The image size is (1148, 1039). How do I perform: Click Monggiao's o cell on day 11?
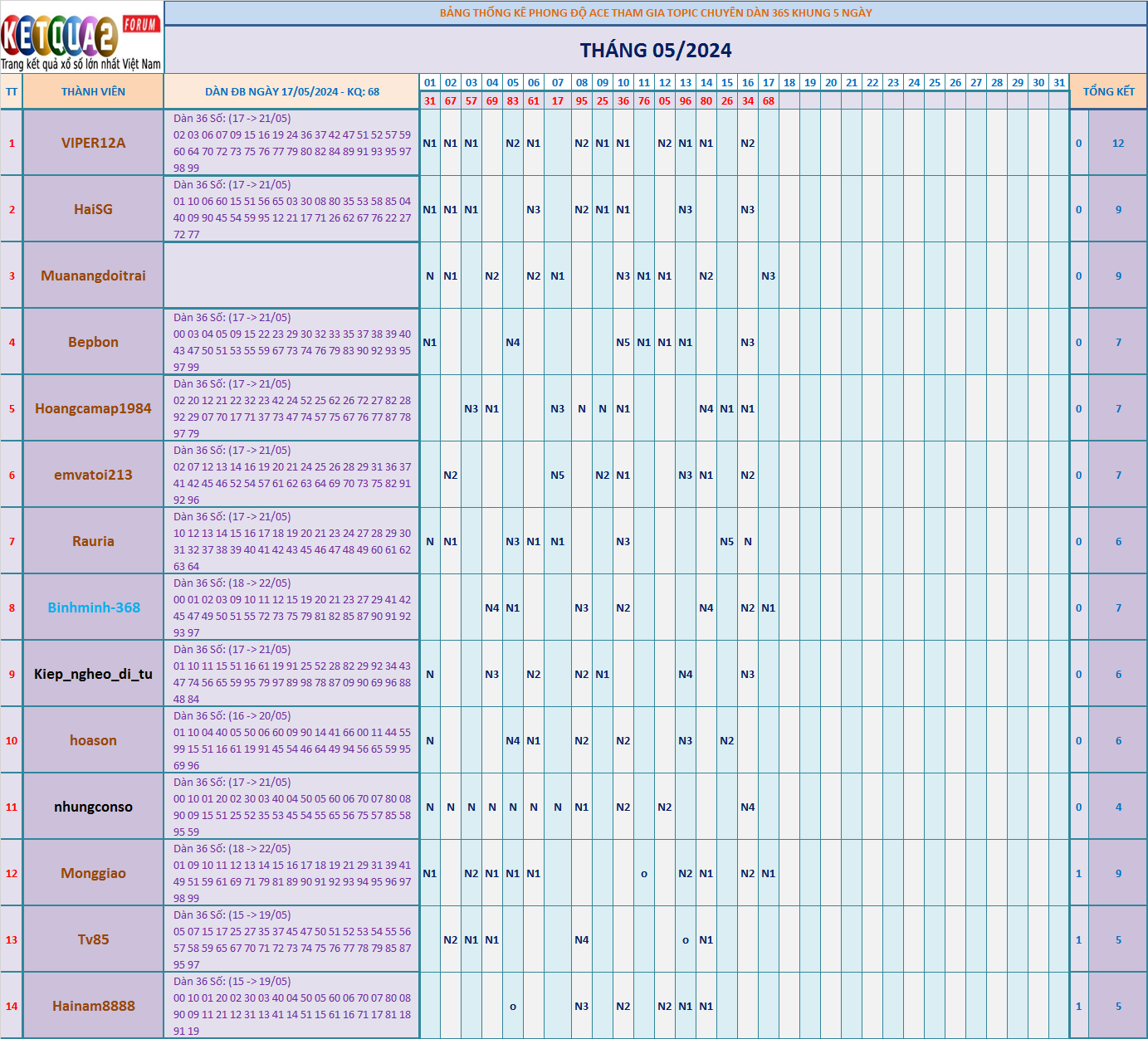click(x=644, y=873)
